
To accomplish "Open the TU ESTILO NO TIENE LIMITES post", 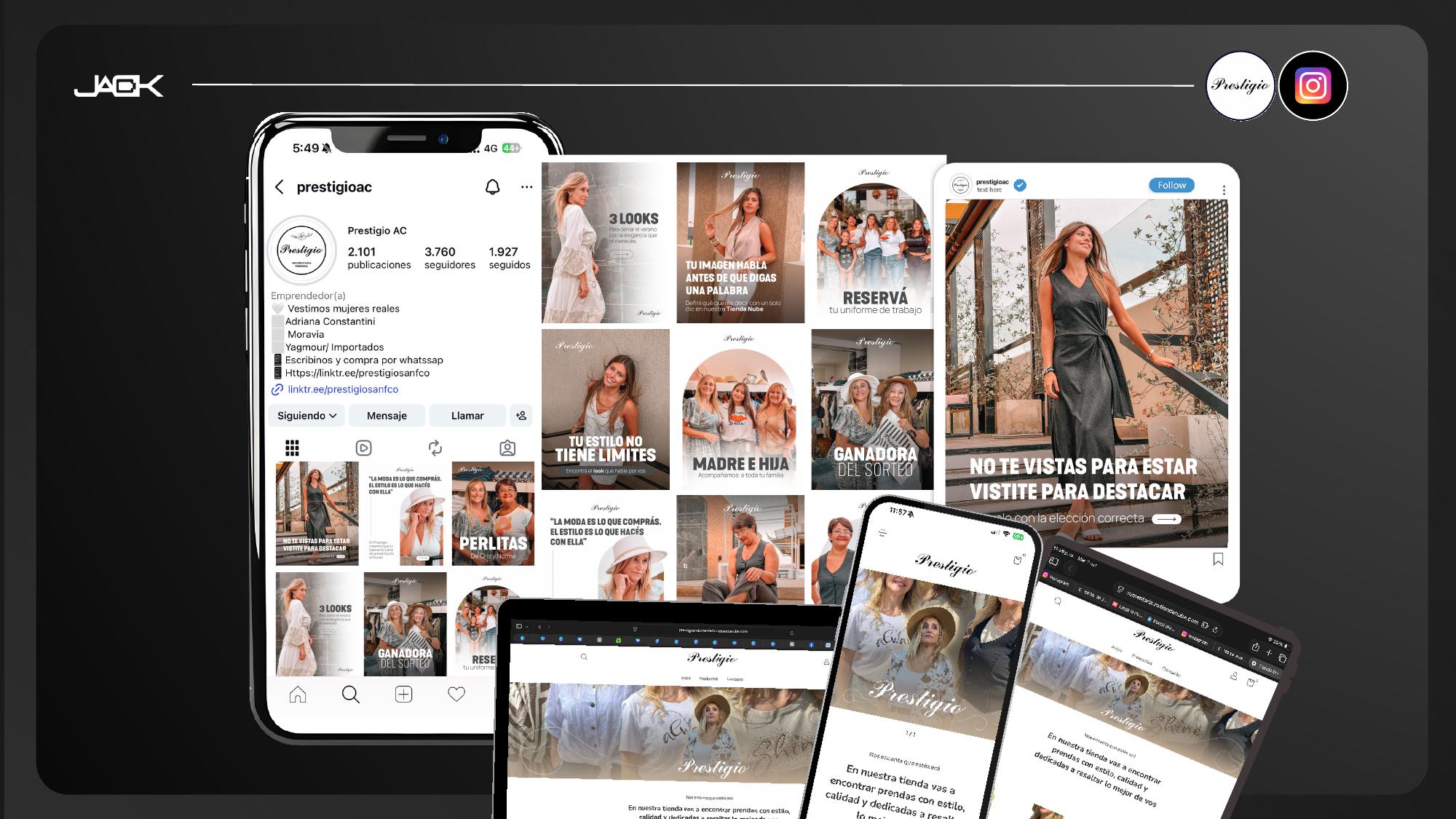I will 606,409.
